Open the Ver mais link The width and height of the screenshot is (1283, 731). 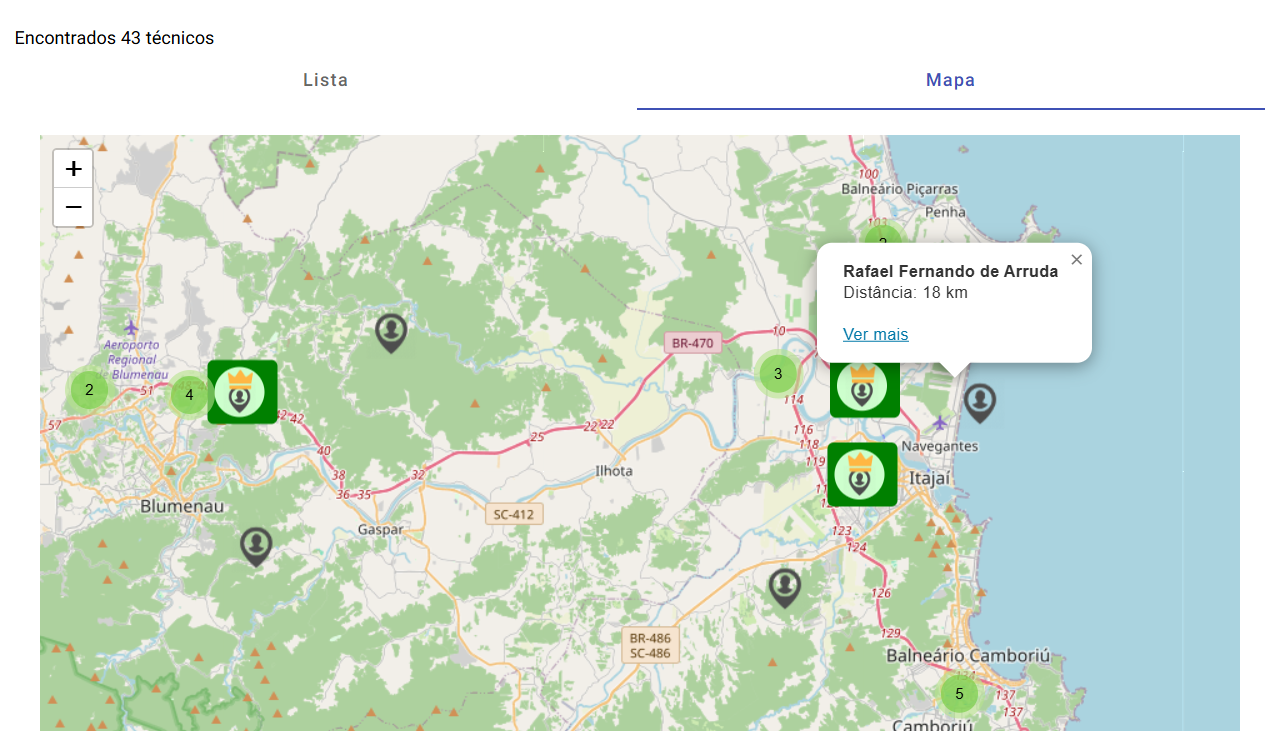point(876,334)
